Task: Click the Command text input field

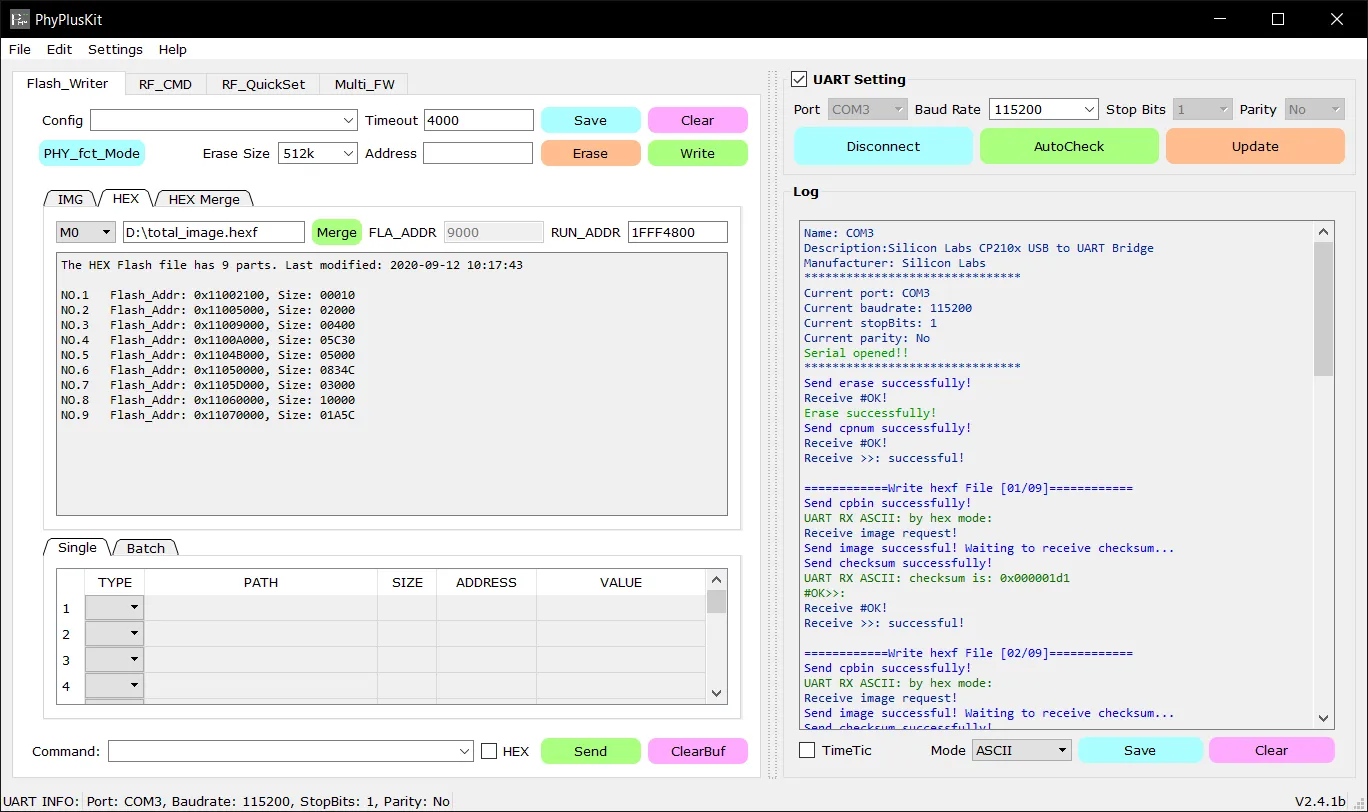Action: coord(282,751)
